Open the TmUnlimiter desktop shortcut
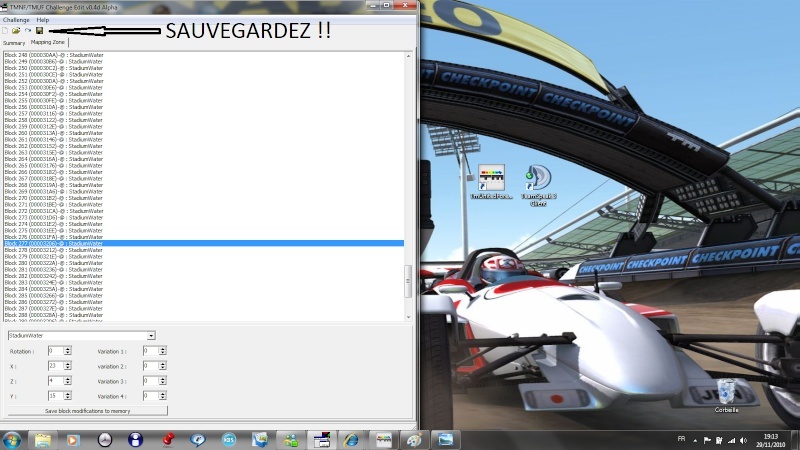 click(x=491, y=182)
